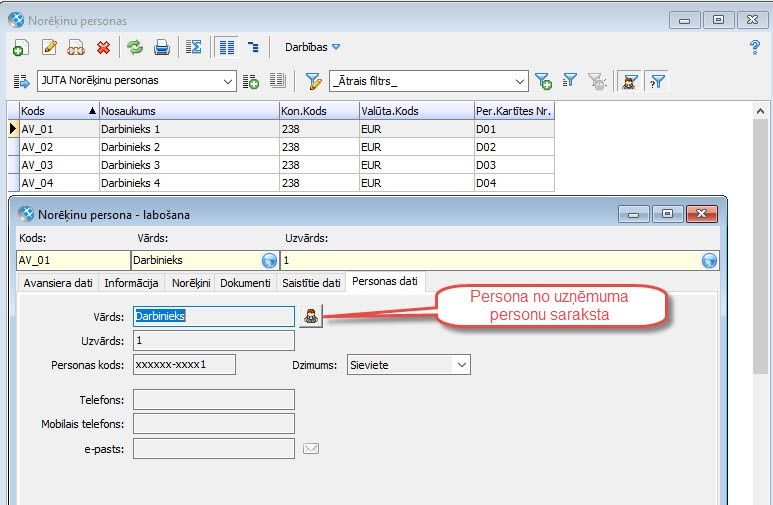Click the Nosaukums column header
The width and height of the screenshot is (773, 505).
point(189,111)
